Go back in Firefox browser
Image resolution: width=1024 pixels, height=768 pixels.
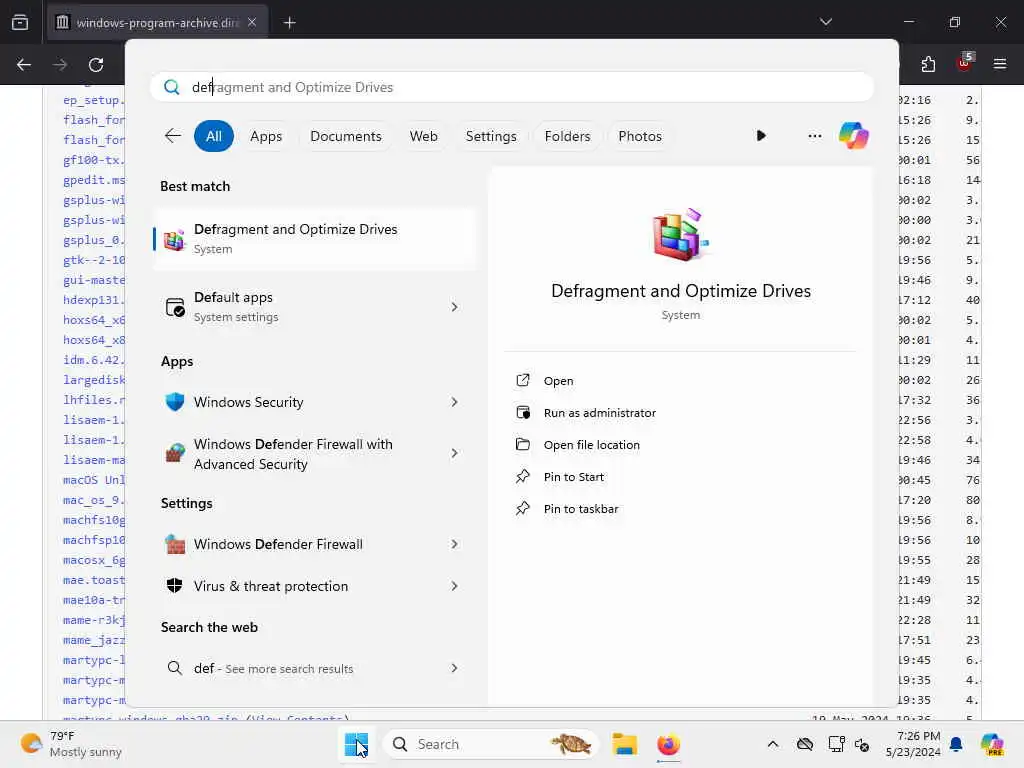pyautogui.click(x=24, y=65)
